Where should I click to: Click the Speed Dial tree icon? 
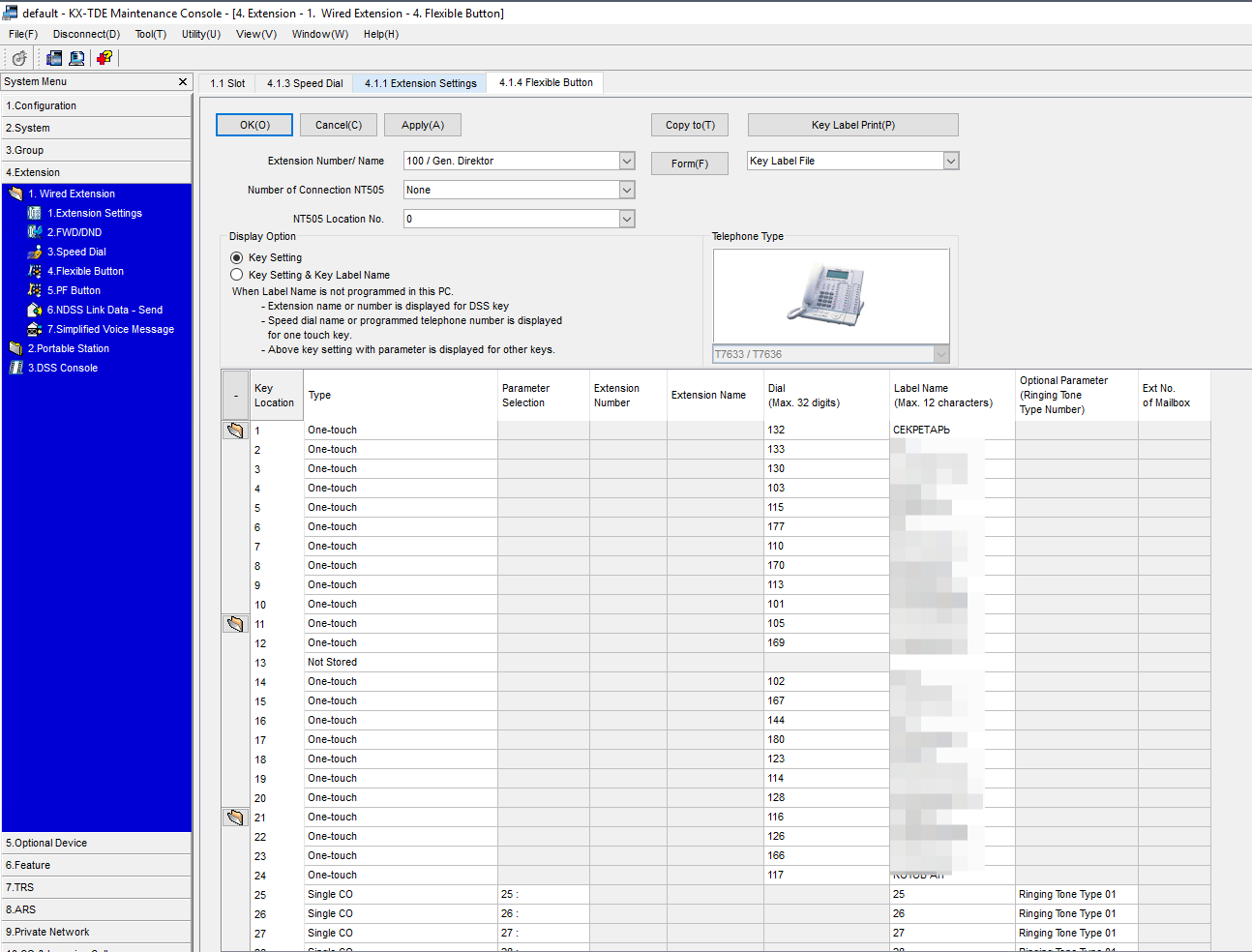35,252
